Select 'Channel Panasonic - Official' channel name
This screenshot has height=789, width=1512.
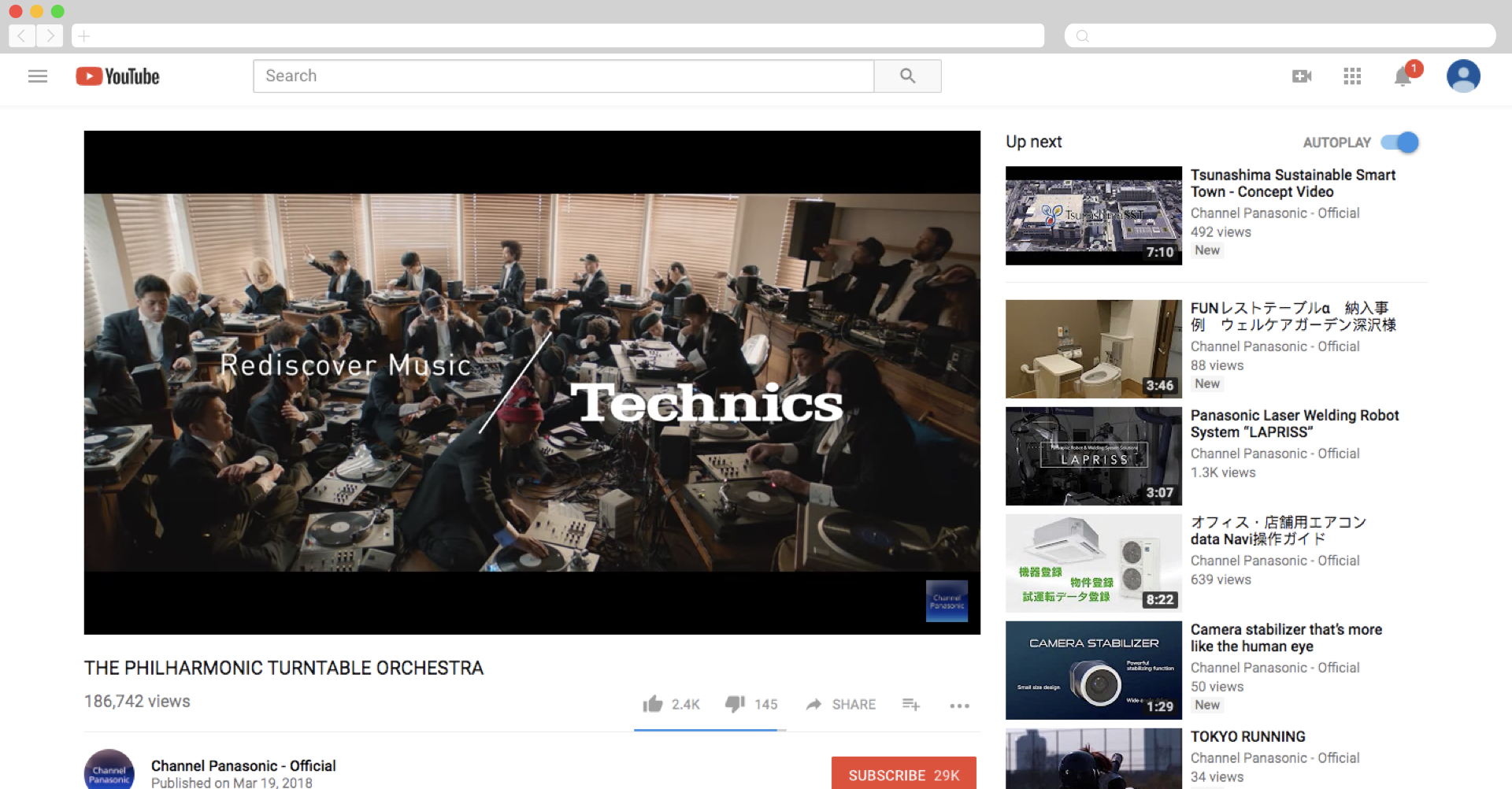(243, 765)
